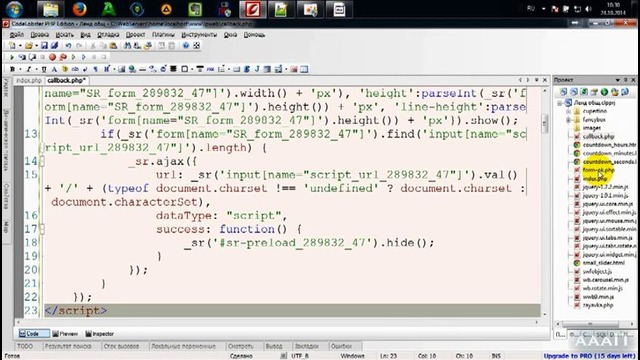The image size is (640, 360).
Task: Save file with the floppy disk icon
Action: tap(44, 46)
